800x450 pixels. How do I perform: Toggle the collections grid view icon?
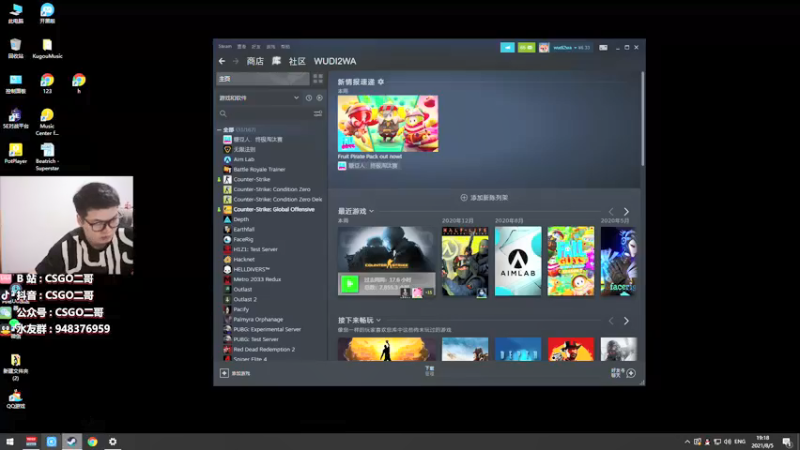318,79
